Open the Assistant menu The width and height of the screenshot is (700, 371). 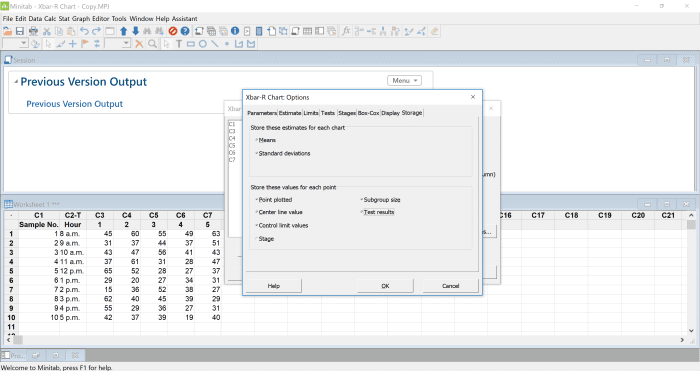pos(184,19)
